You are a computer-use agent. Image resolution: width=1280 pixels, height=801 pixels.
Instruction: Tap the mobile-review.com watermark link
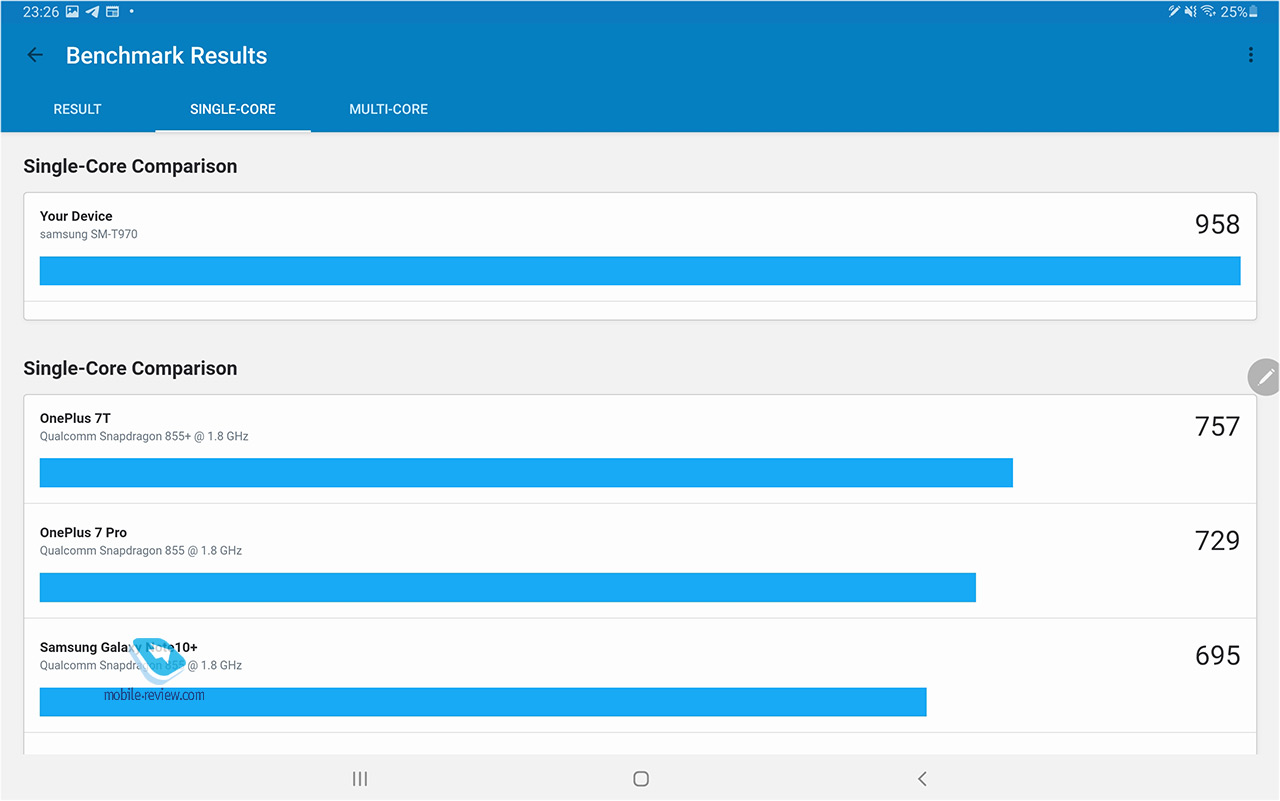click(154, 694)
